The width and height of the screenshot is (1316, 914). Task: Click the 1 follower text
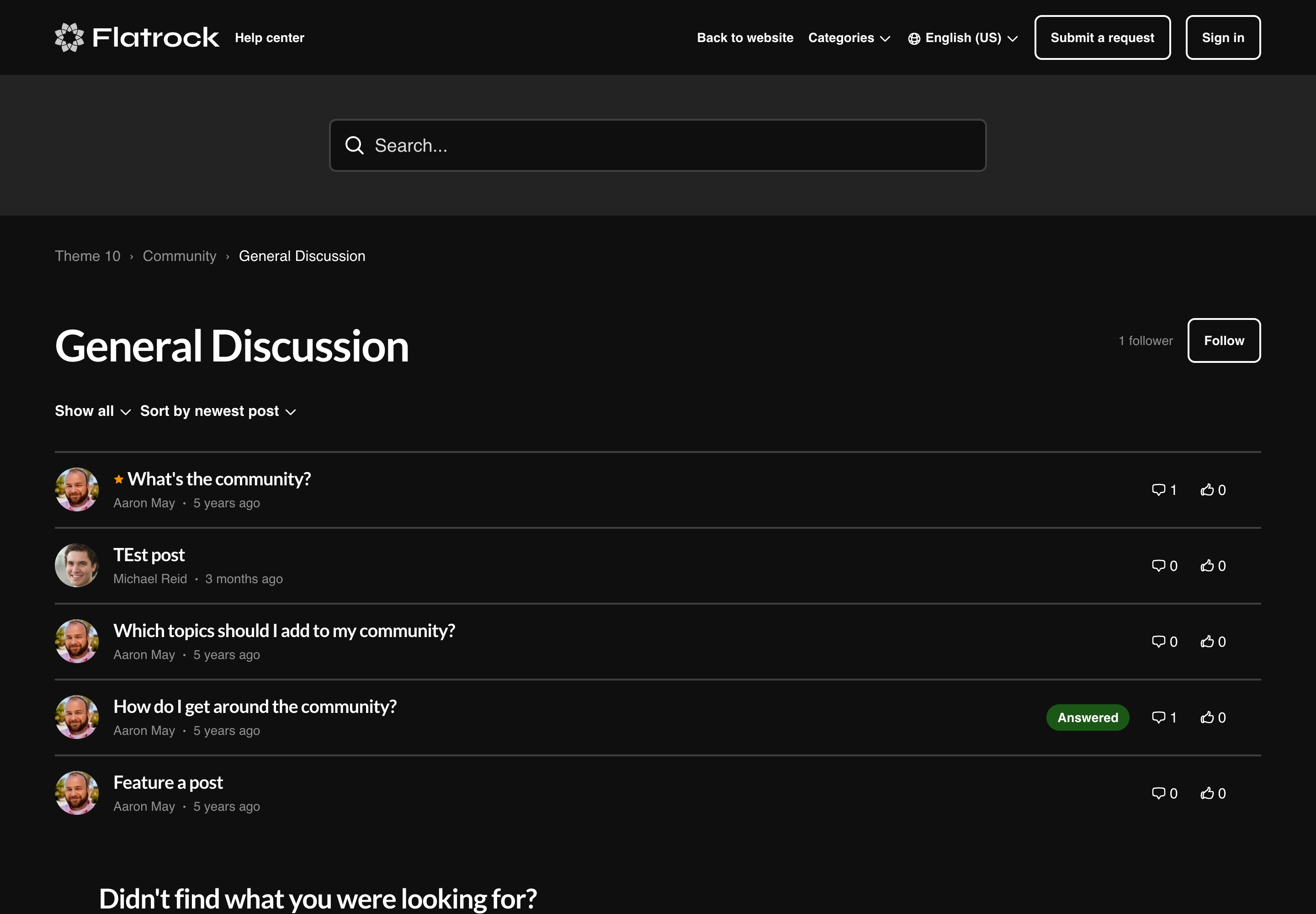point(1146,341)
